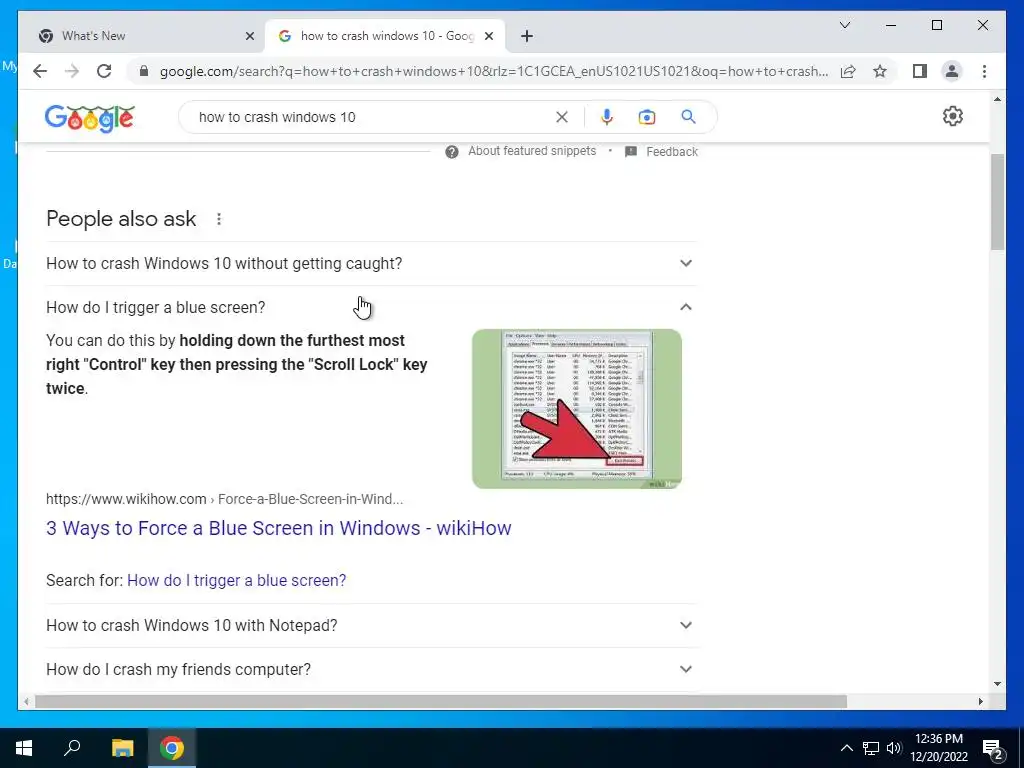Click the Google holiday logo
Screen dimensions: 1024x768
[89, 118]
